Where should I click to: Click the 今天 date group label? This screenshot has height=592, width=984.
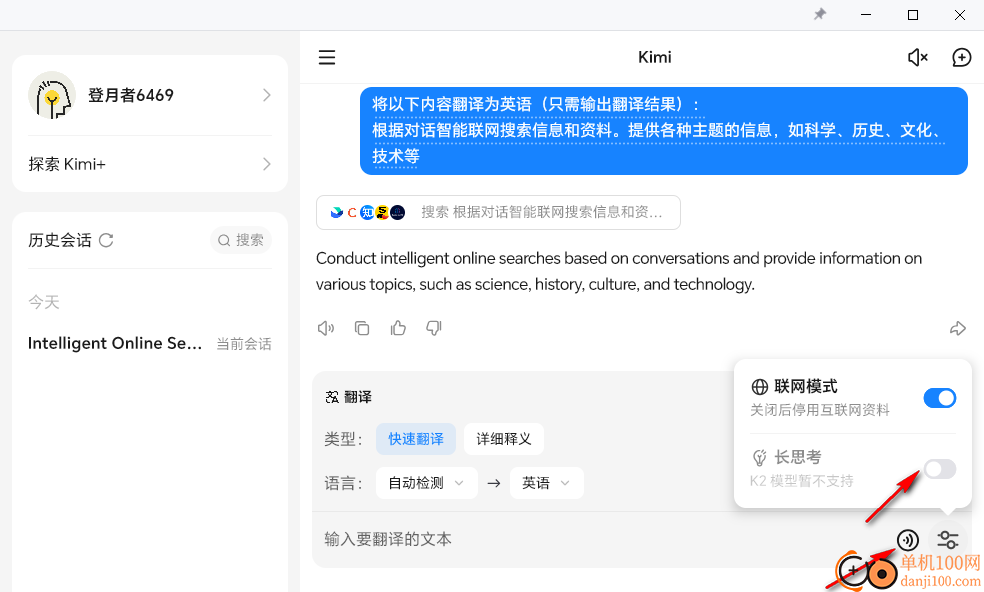click(44, 303)
